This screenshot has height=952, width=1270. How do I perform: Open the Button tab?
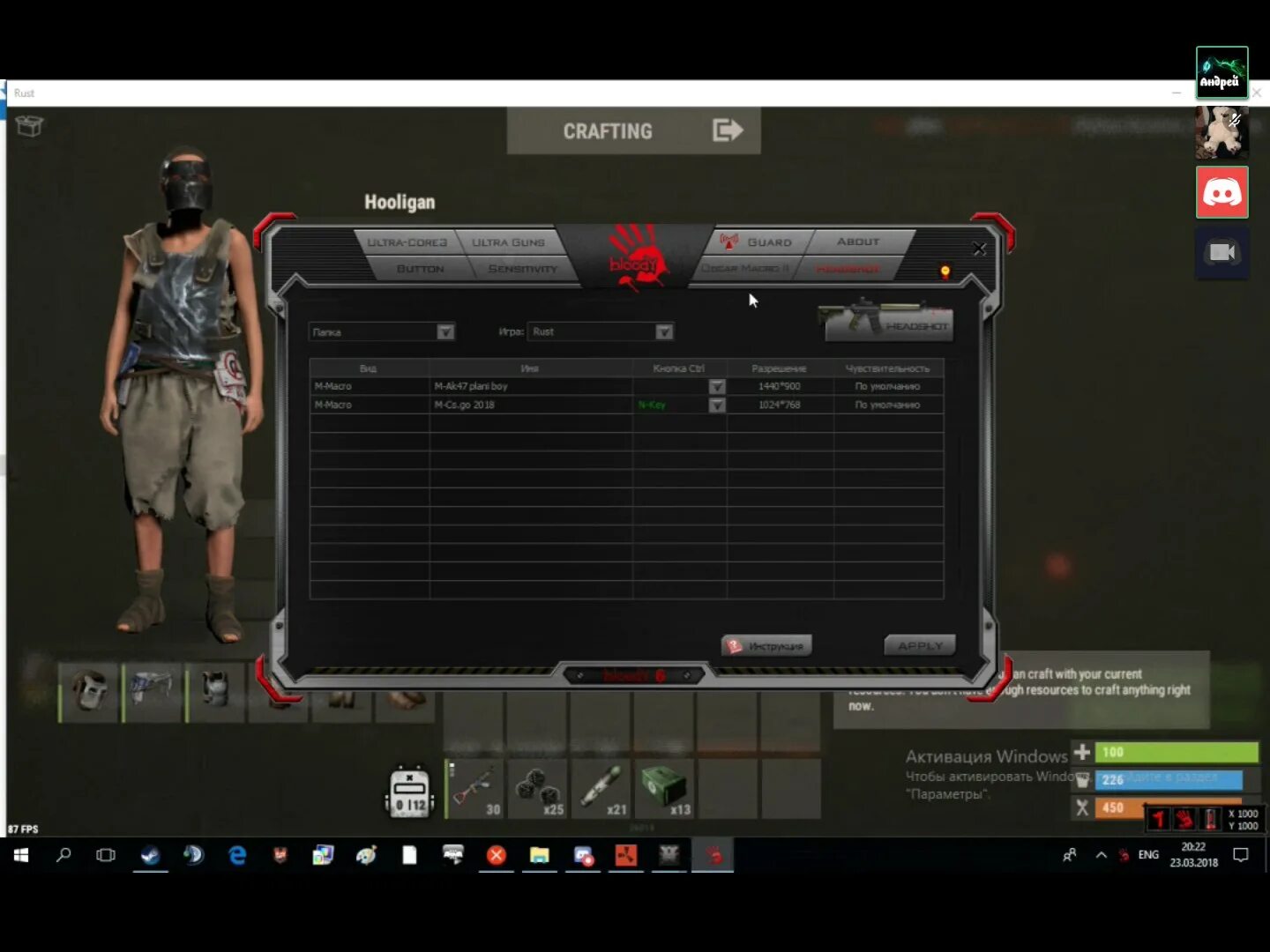(x=420, y=269)
